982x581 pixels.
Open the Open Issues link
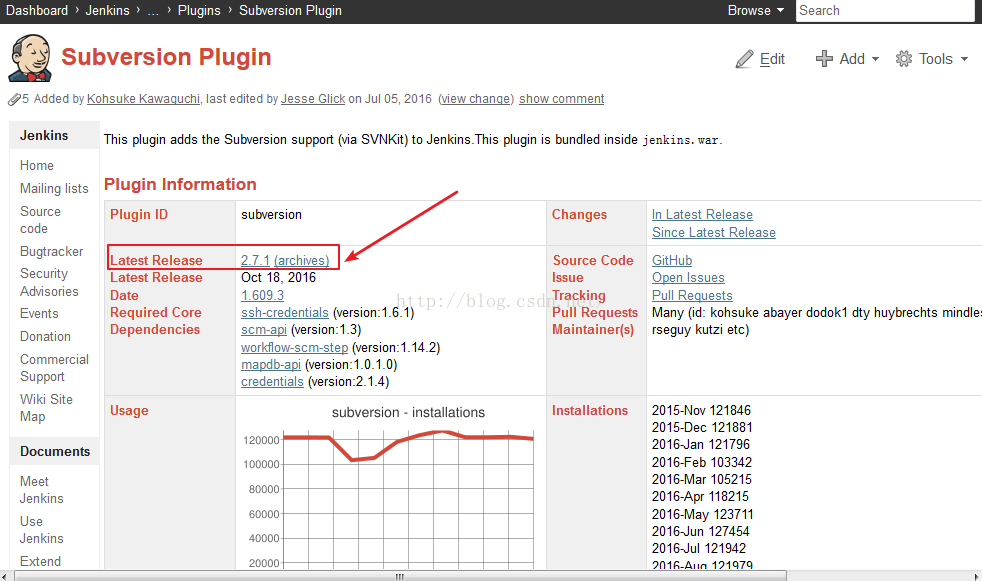pyautogui.click(x=688, y=277)
